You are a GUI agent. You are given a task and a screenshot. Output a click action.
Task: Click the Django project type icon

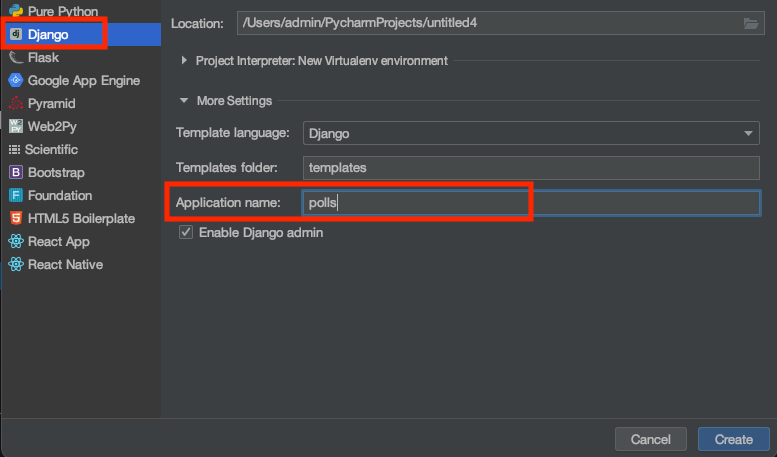tap(16, 34)
